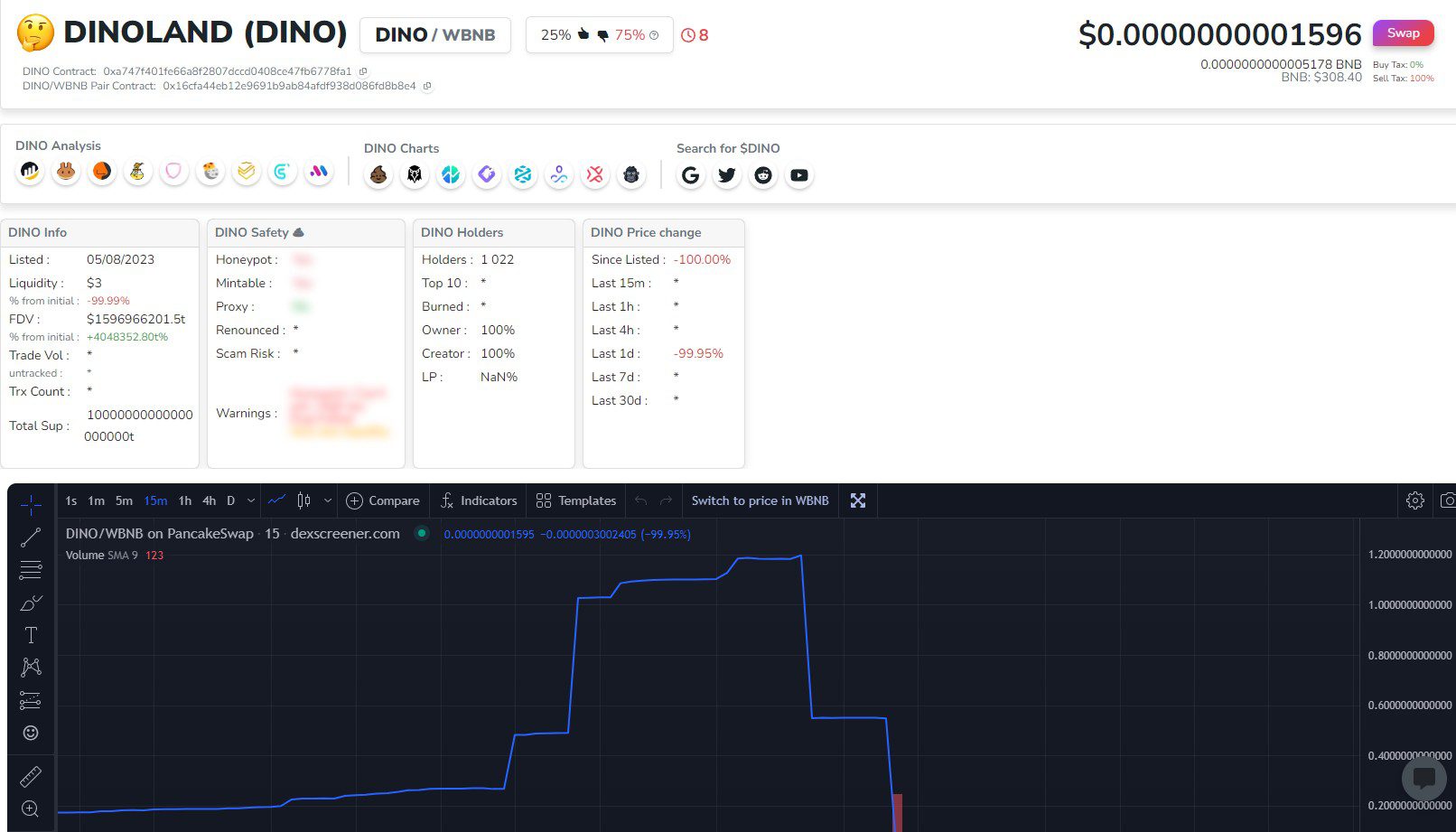Set chart interval to 1s
This screenshot has height=832, width=1456.
[71, 500]
